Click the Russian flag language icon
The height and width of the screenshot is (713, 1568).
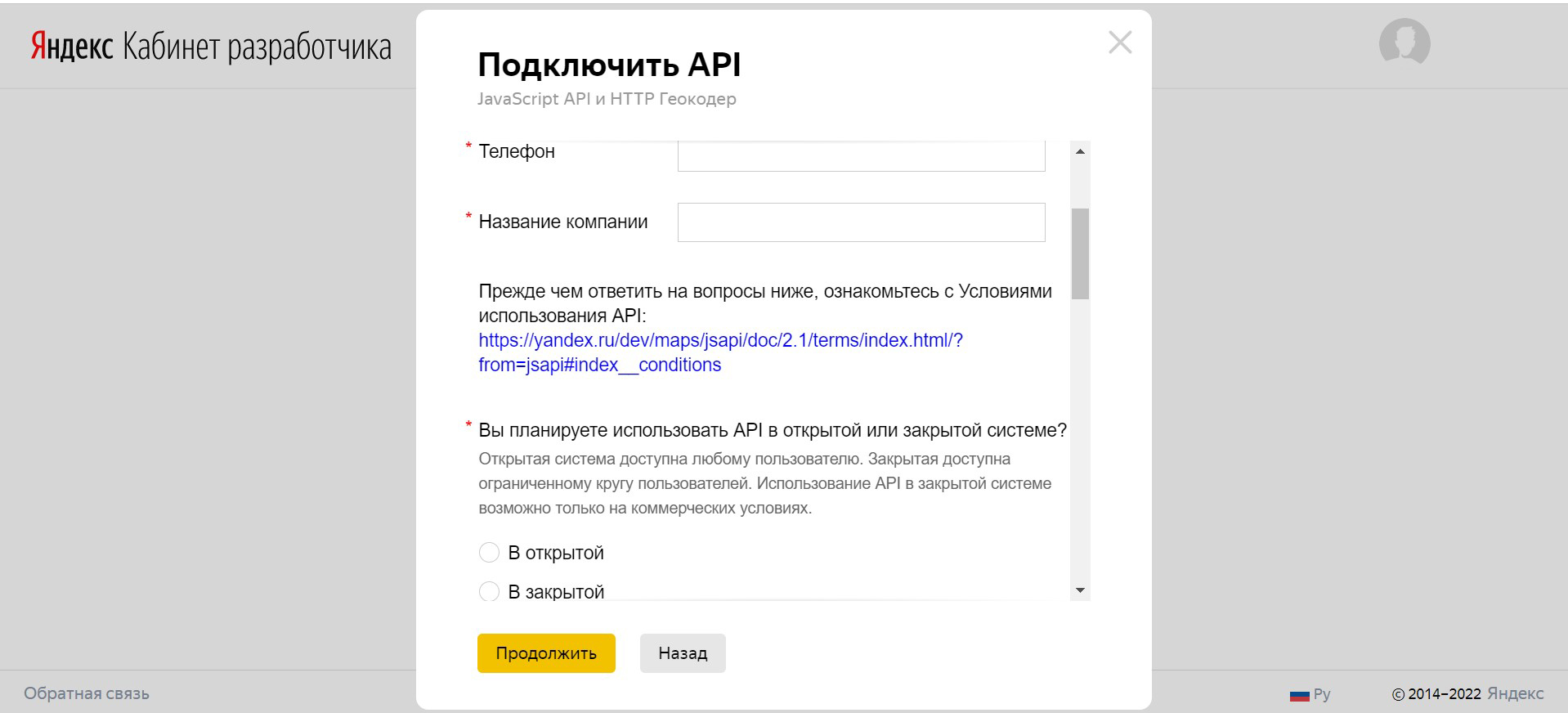pos(1299,695)
